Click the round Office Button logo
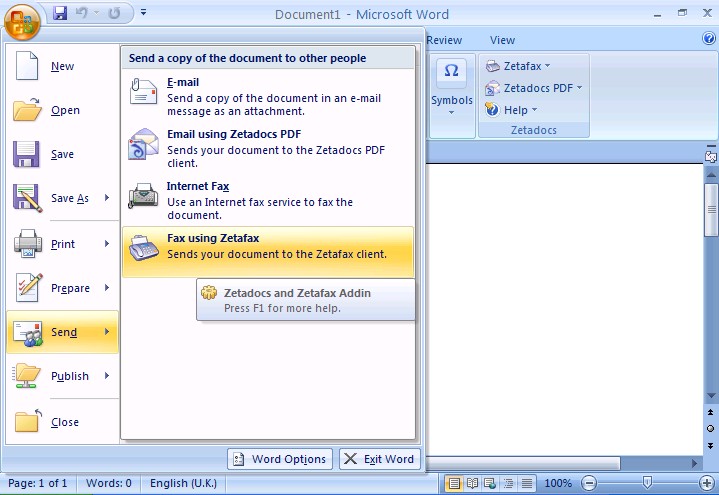 click(22, 21)
